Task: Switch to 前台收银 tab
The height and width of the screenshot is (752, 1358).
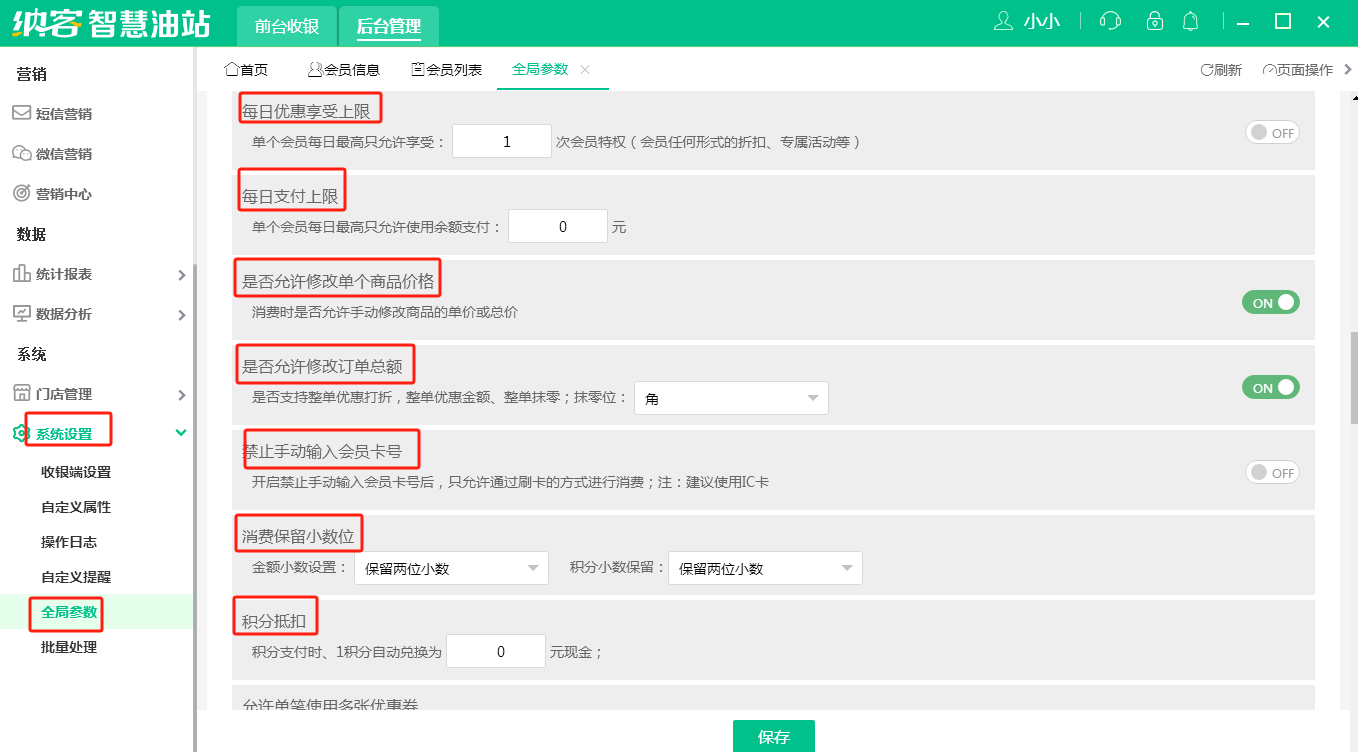Action: coord(286,27)
